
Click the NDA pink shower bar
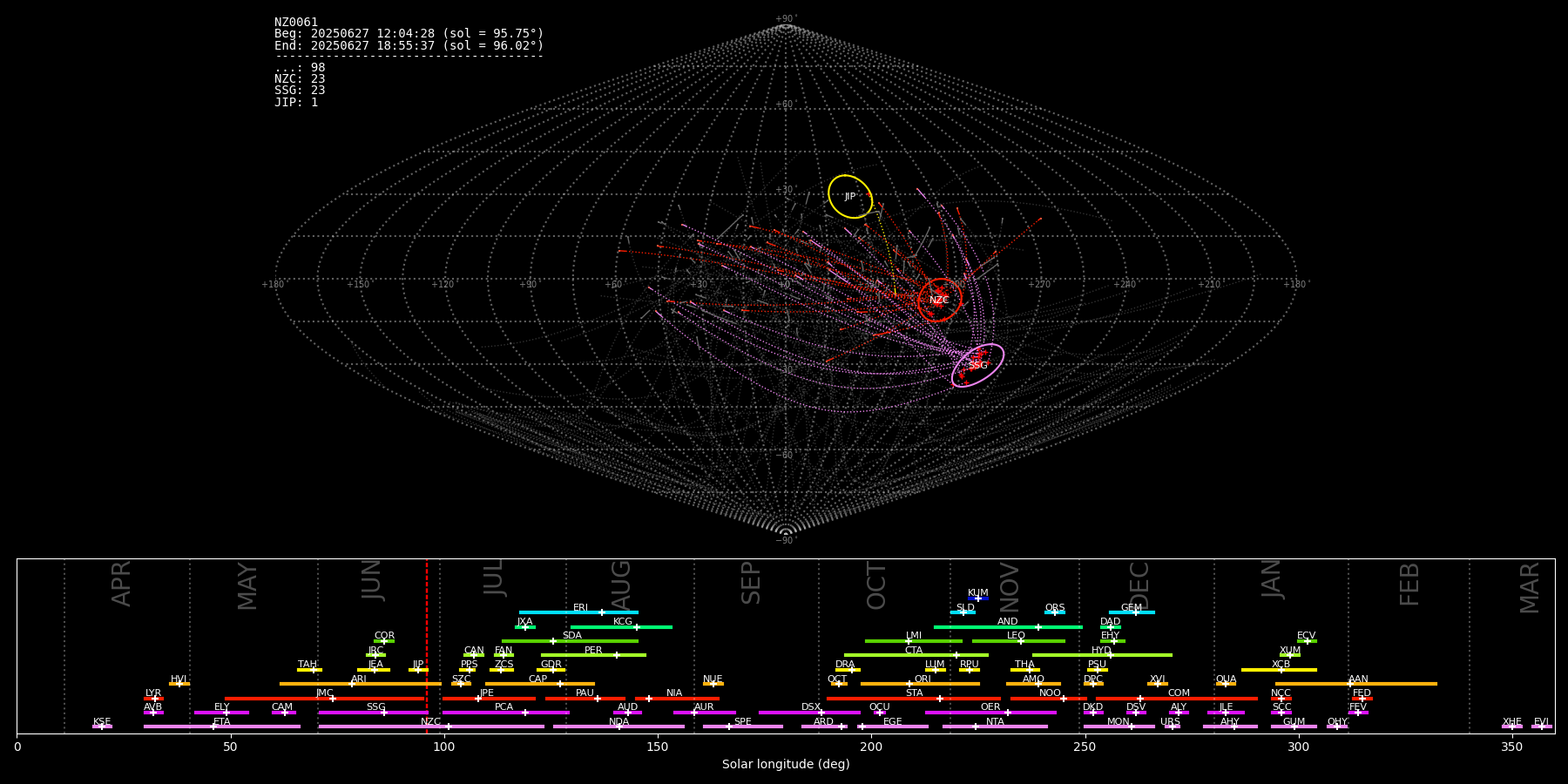(x=618, y=727)
